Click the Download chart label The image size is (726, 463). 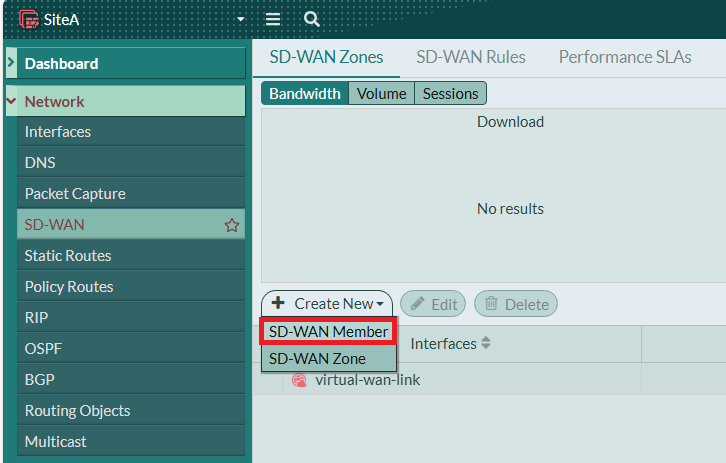tap(510, 122)
